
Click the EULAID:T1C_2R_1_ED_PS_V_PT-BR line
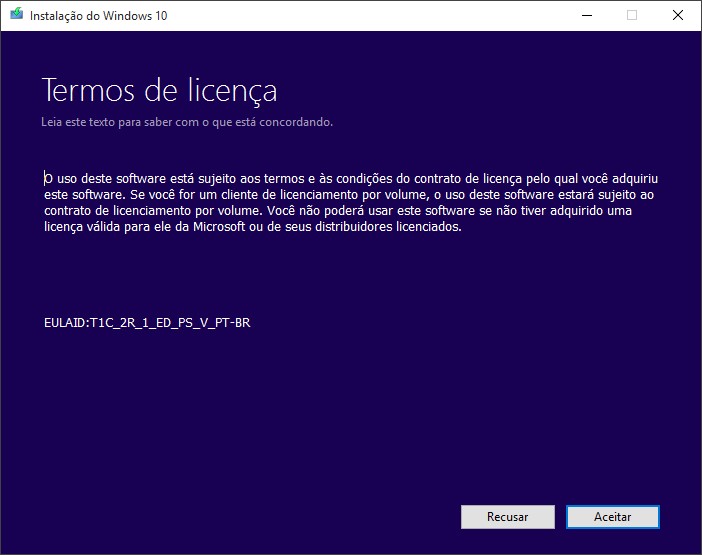point(147,323)
